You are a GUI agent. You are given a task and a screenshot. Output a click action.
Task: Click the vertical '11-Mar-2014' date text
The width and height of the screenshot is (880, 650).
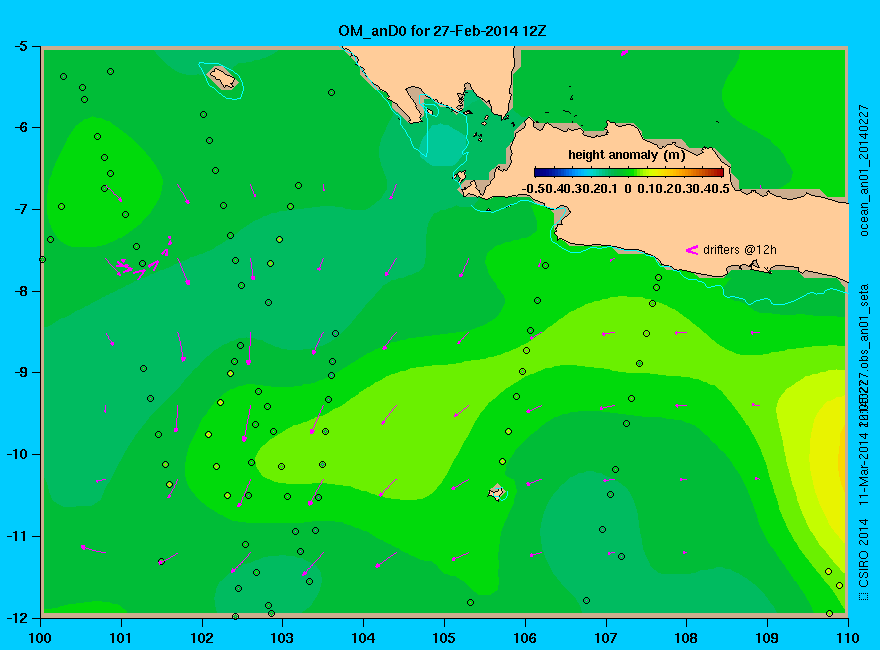pos(864,468)
